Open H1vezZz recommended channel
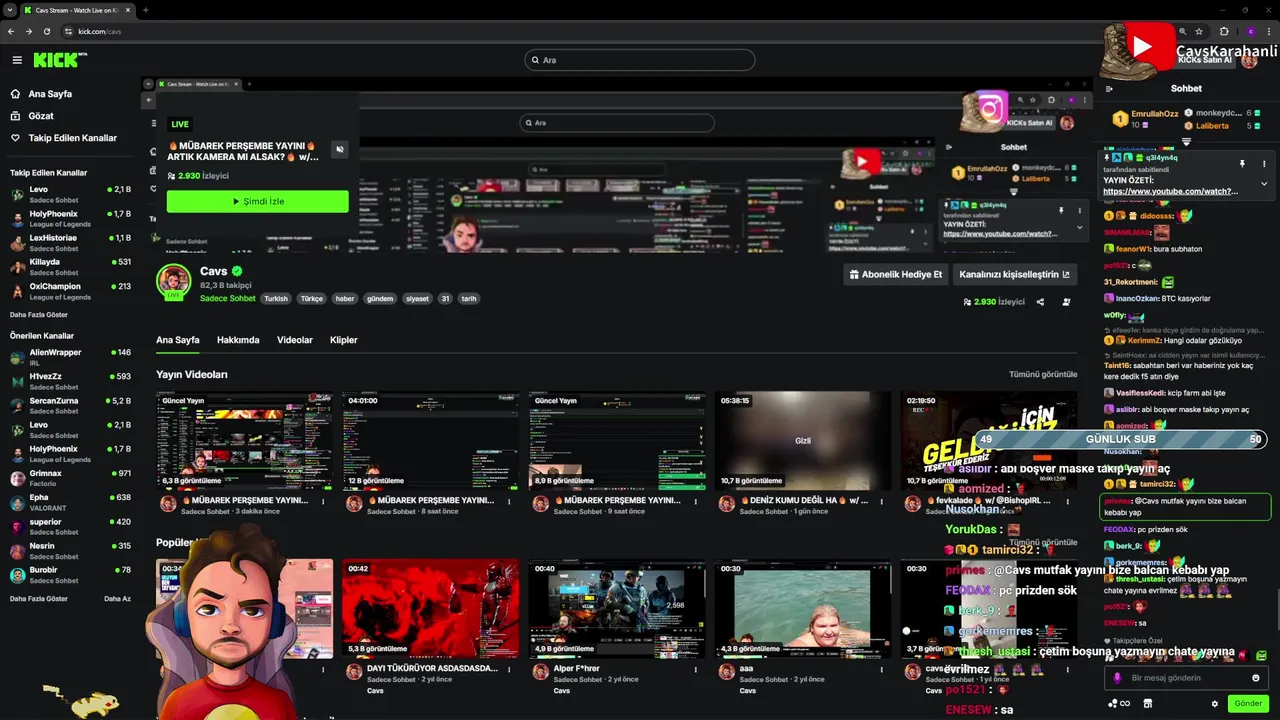1280x720 pixels. pos(70,381)
